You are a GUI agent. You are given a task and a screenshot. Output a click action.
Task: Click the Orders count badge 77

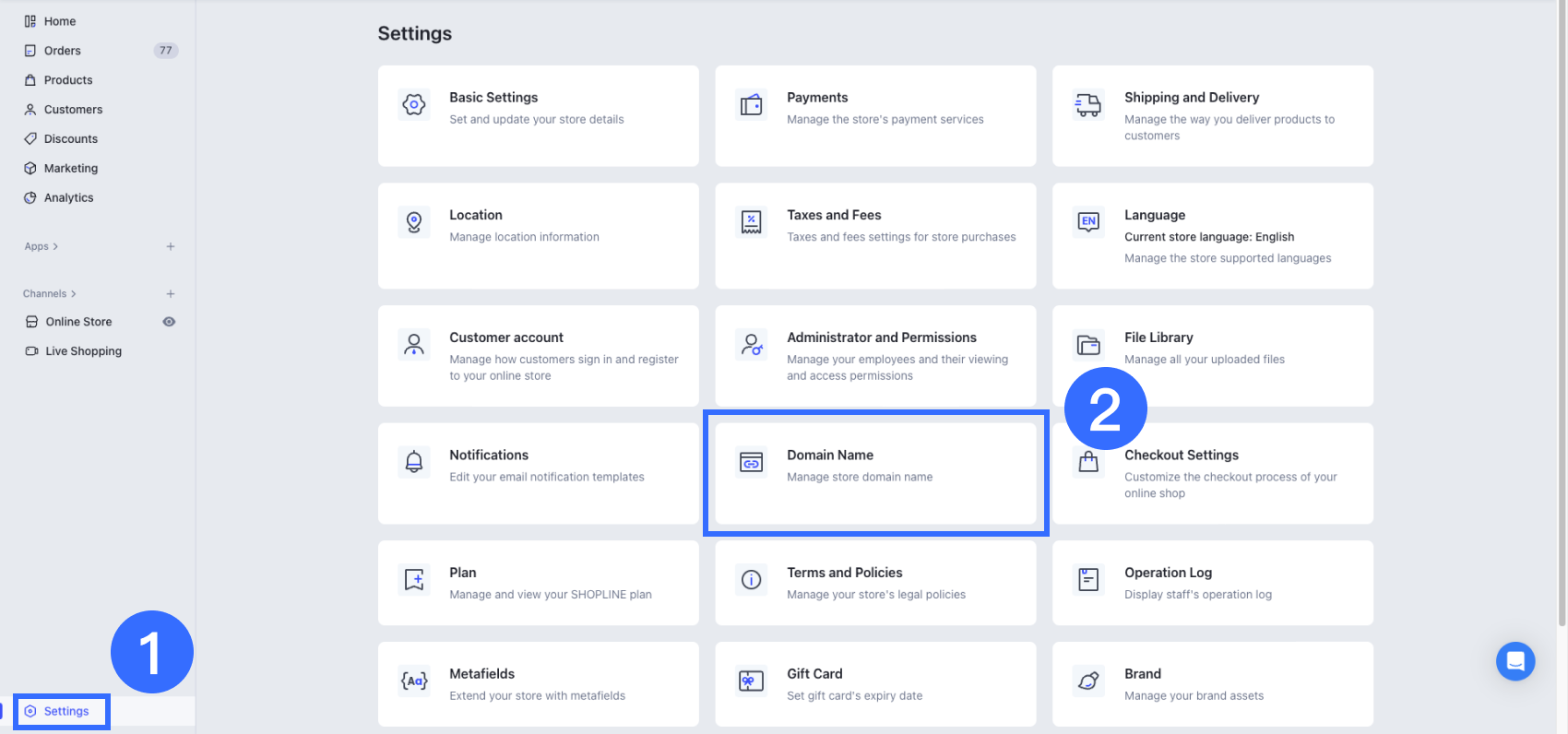(x=166, y=51)
